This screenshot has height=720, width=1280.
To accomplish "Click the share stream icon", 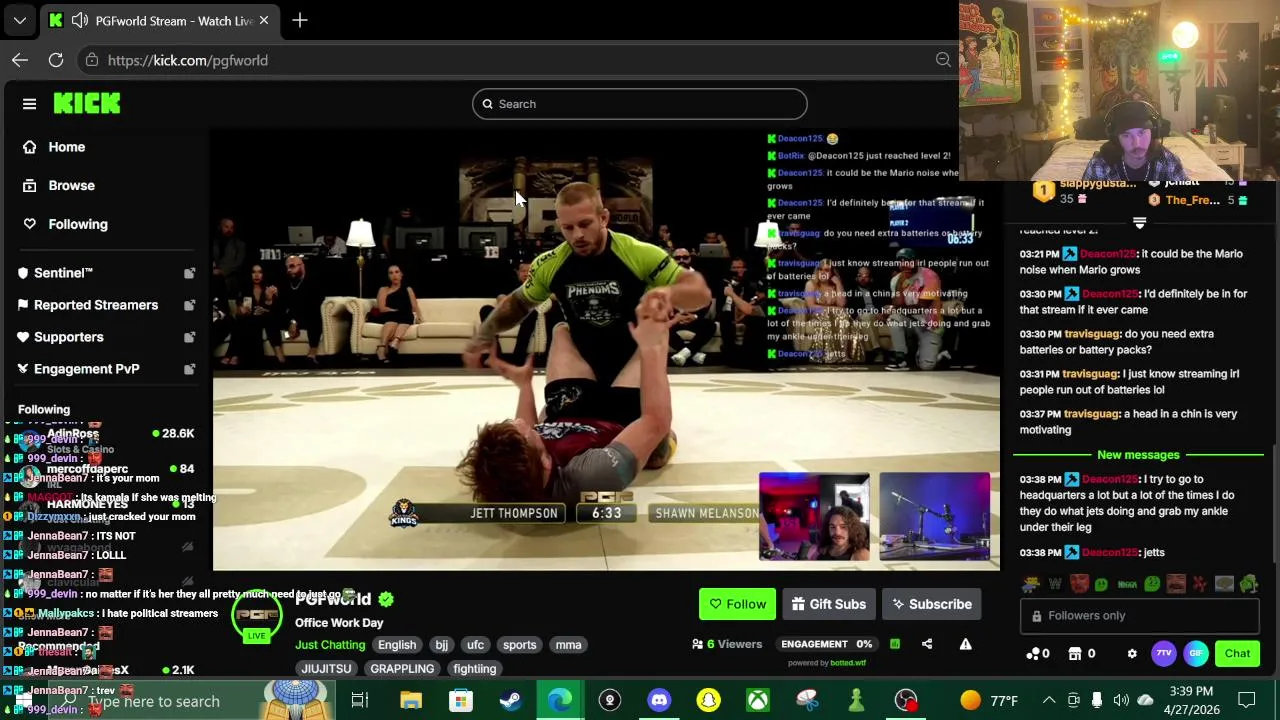I will (x=927, y=644).
